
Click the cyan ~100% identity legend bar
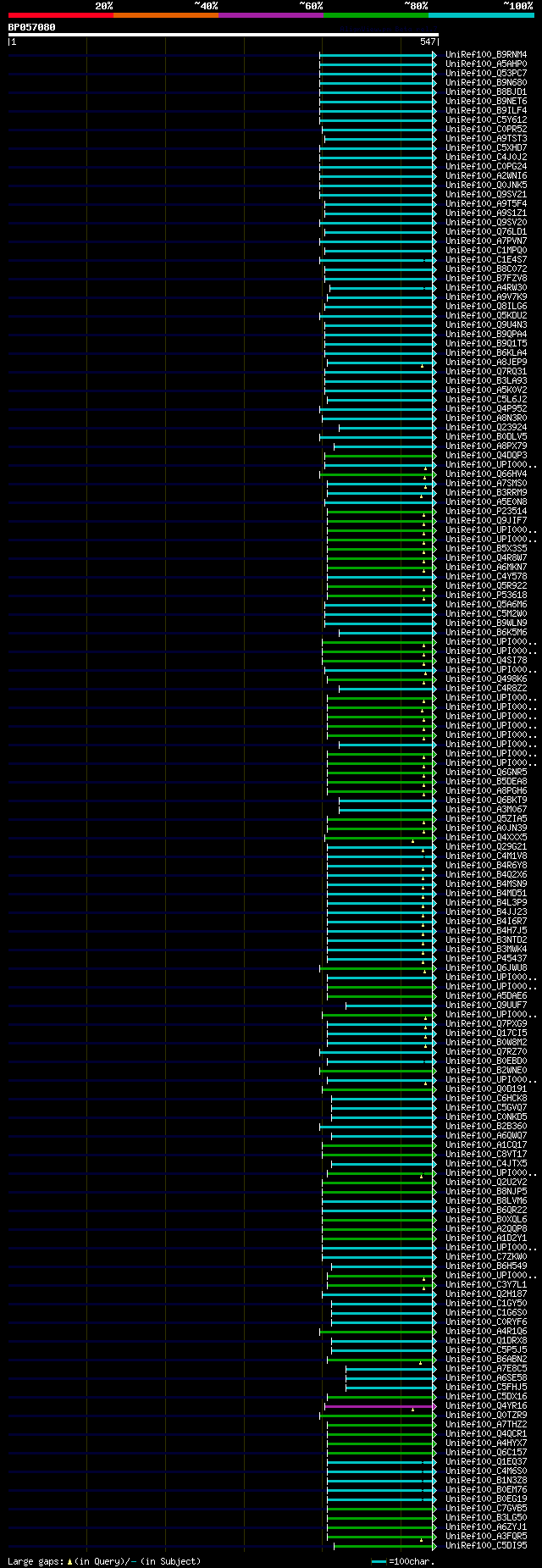[480, 15]
